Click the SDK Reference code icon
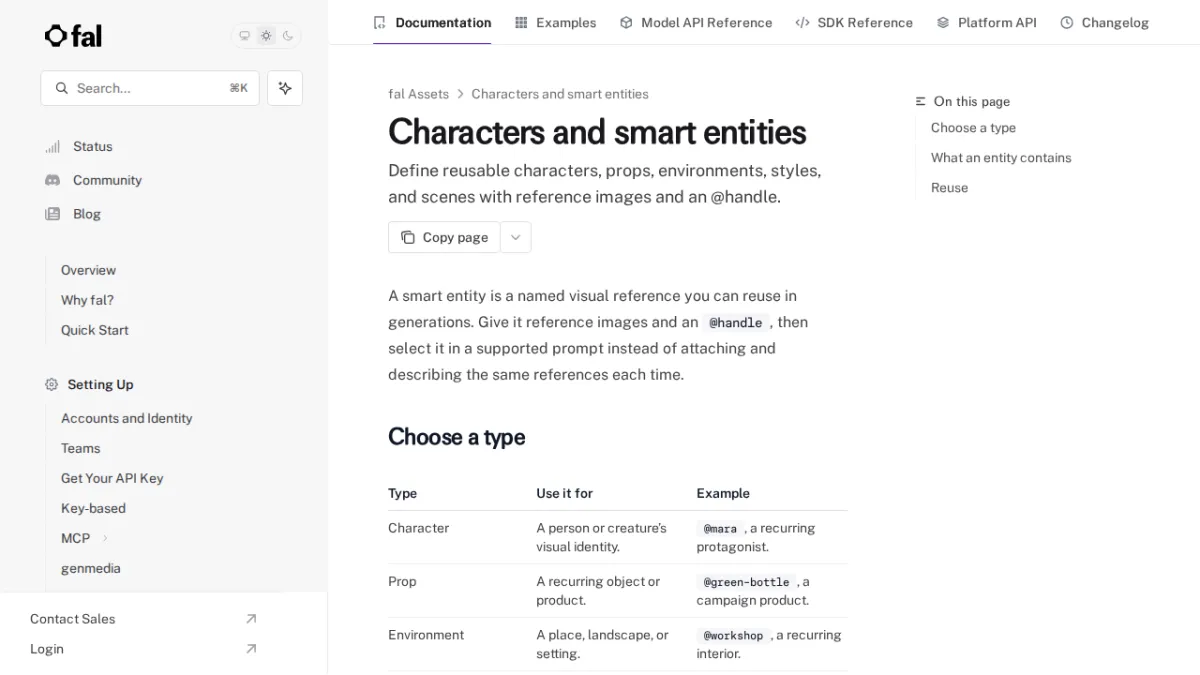 pyautogui.click(x=802, y=22)
